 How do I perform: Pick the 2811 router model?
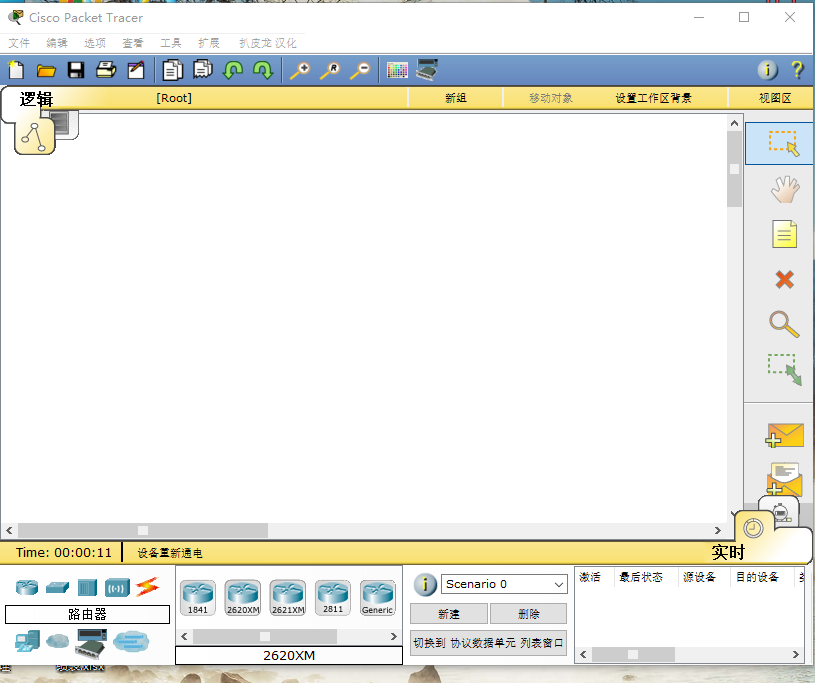(333, 598)
